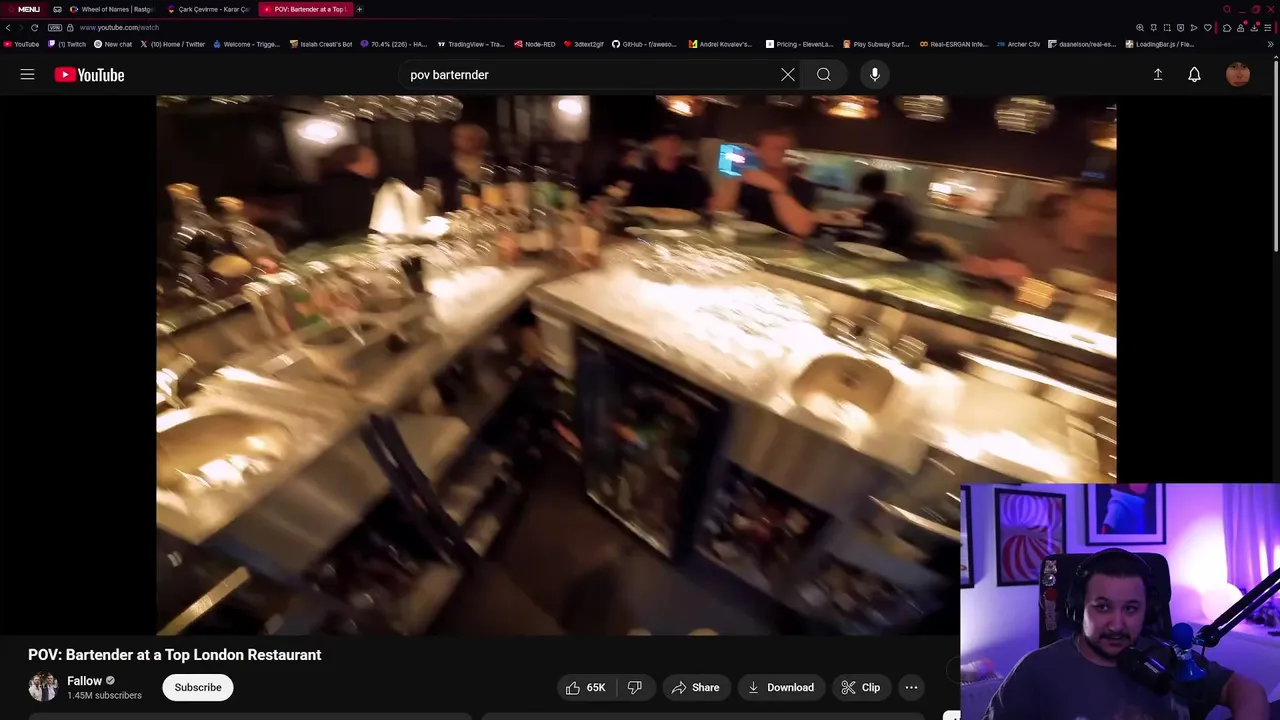
Task: Open the zoom magnifier in address bar
Action: 1140,28
